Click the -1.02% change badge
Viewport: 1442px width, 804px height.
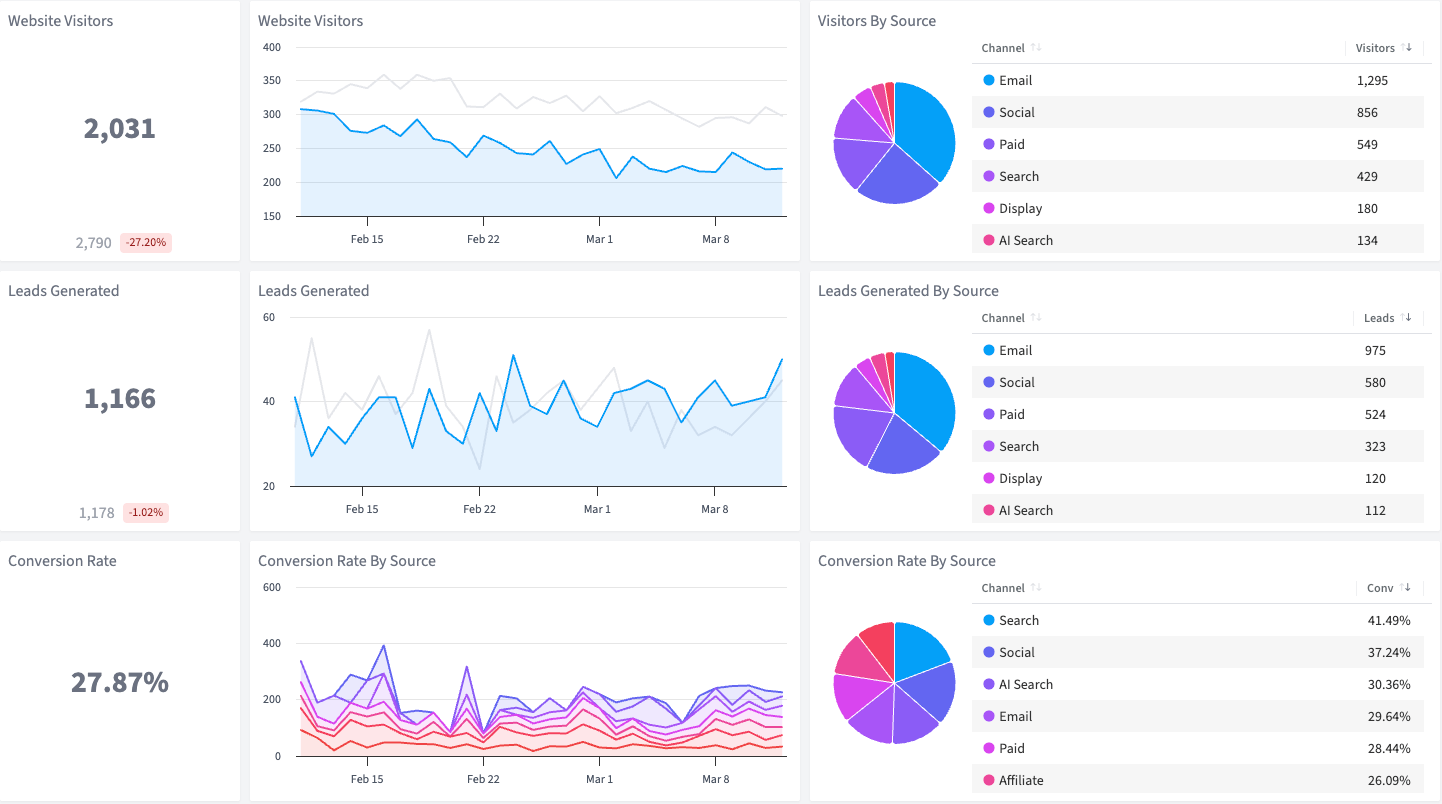tap(146, 512)
